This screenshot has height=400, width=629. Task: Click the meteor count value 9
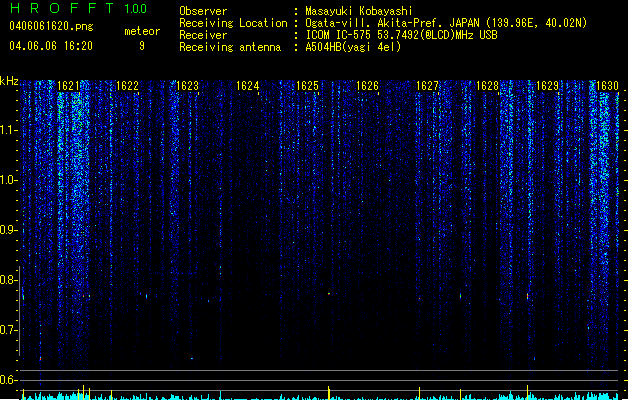point(142,46)
